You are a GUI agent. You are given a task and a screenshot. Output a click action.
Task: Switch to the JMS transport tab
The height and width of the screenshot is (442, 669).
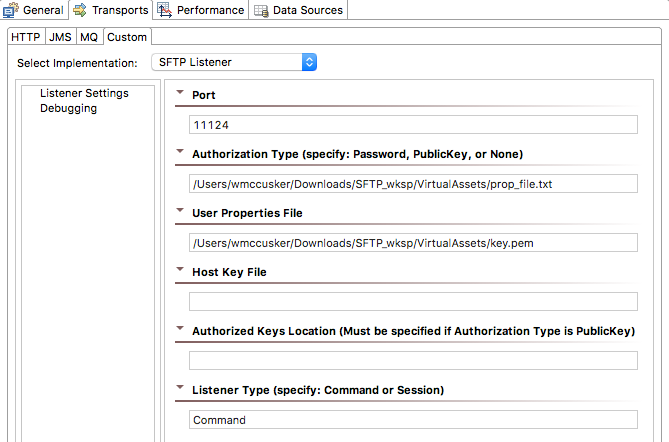tap(60, 37)
